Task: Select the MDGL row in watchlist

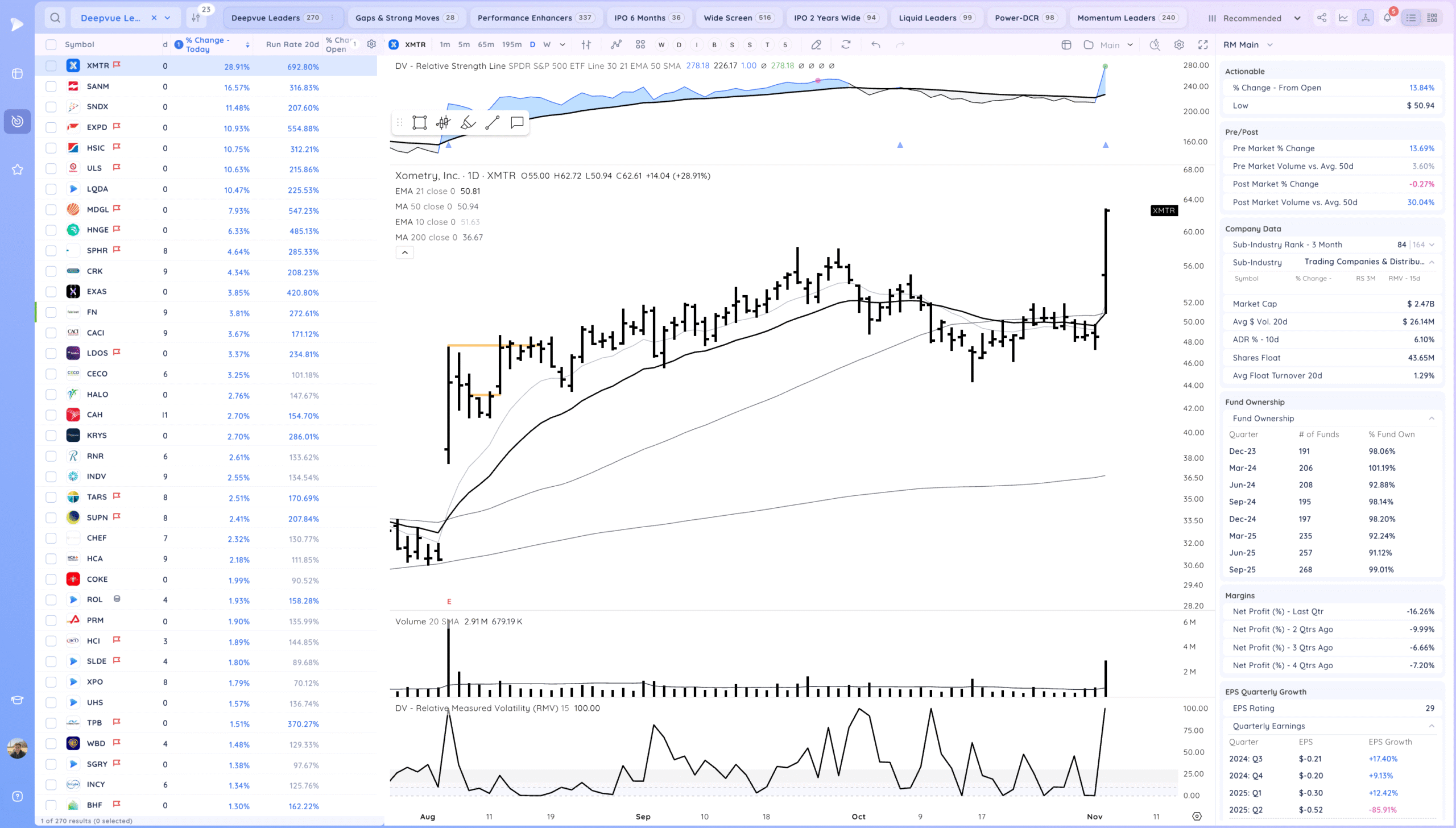Action: pos(98,209)
